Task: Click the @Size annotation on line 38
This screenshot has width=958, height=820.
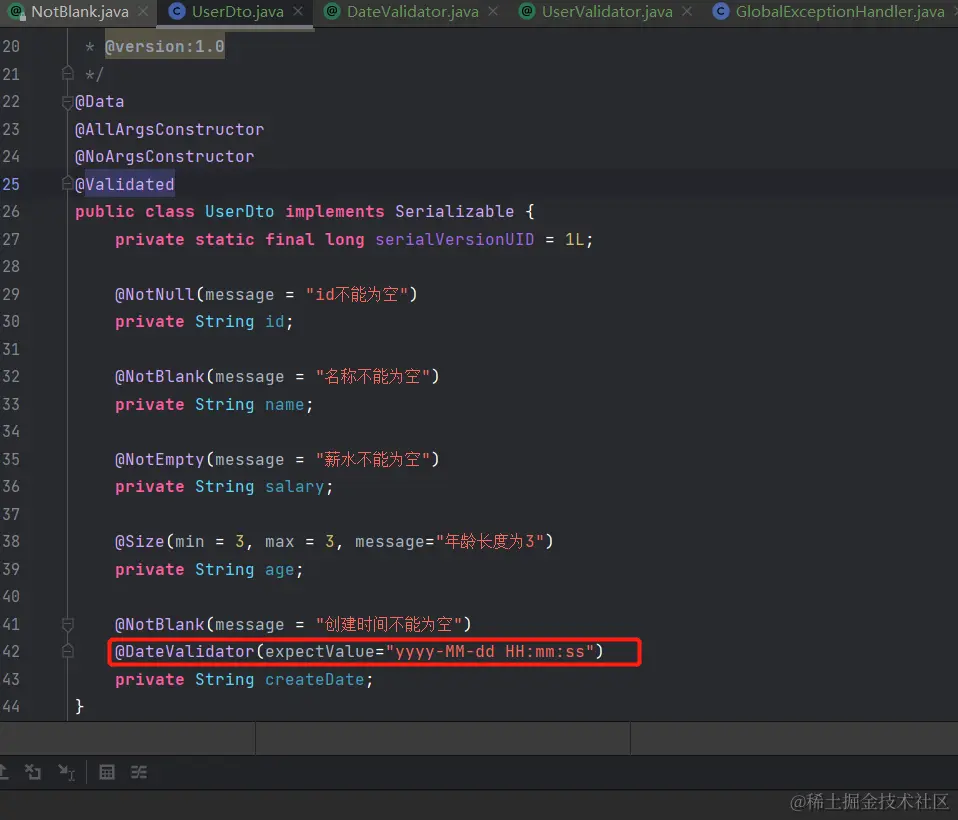Action: (140, 541)
